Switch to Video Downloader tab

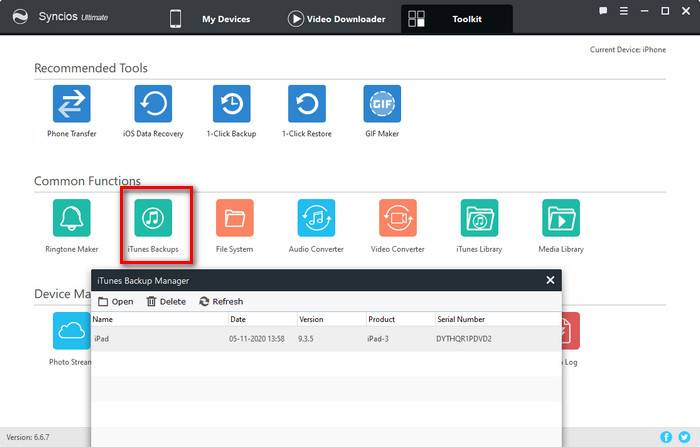(x=337, y=19)
